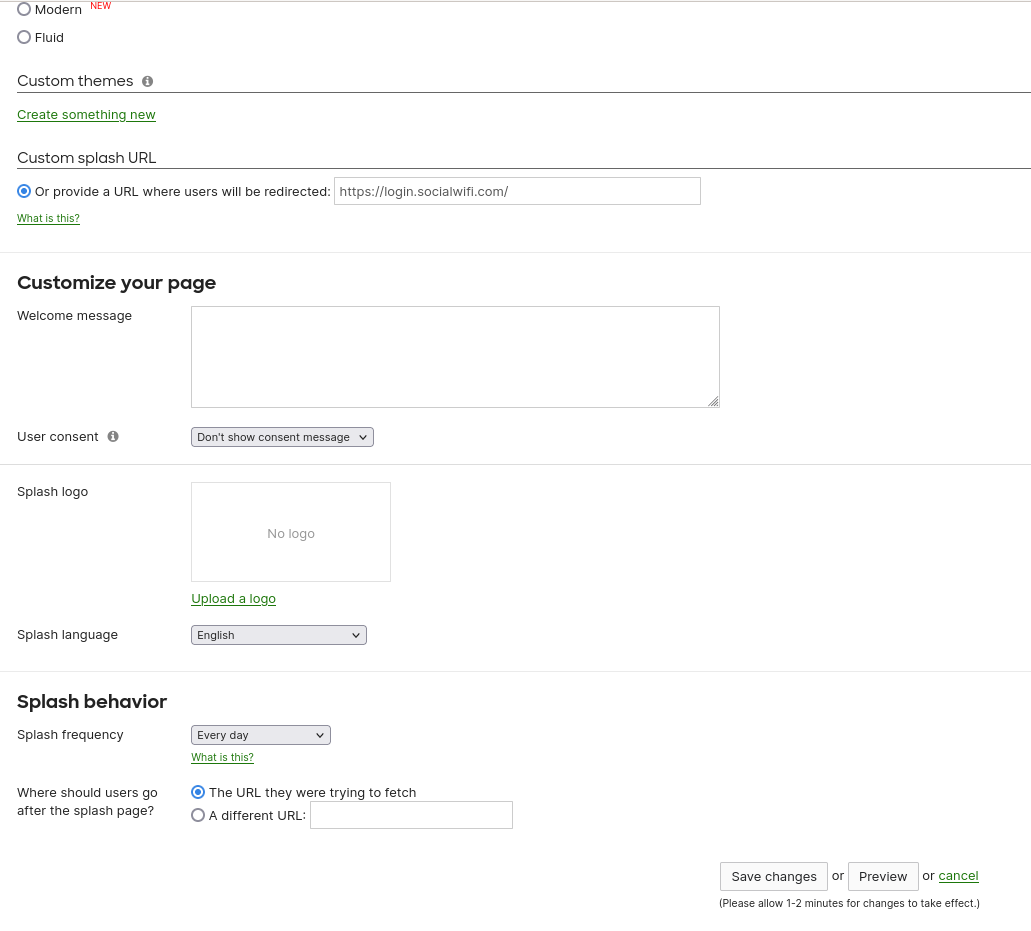Click 'Upload a logo' link
Image resolution: width=1031 pixels, height=931 pixels.
pos(233,599)
